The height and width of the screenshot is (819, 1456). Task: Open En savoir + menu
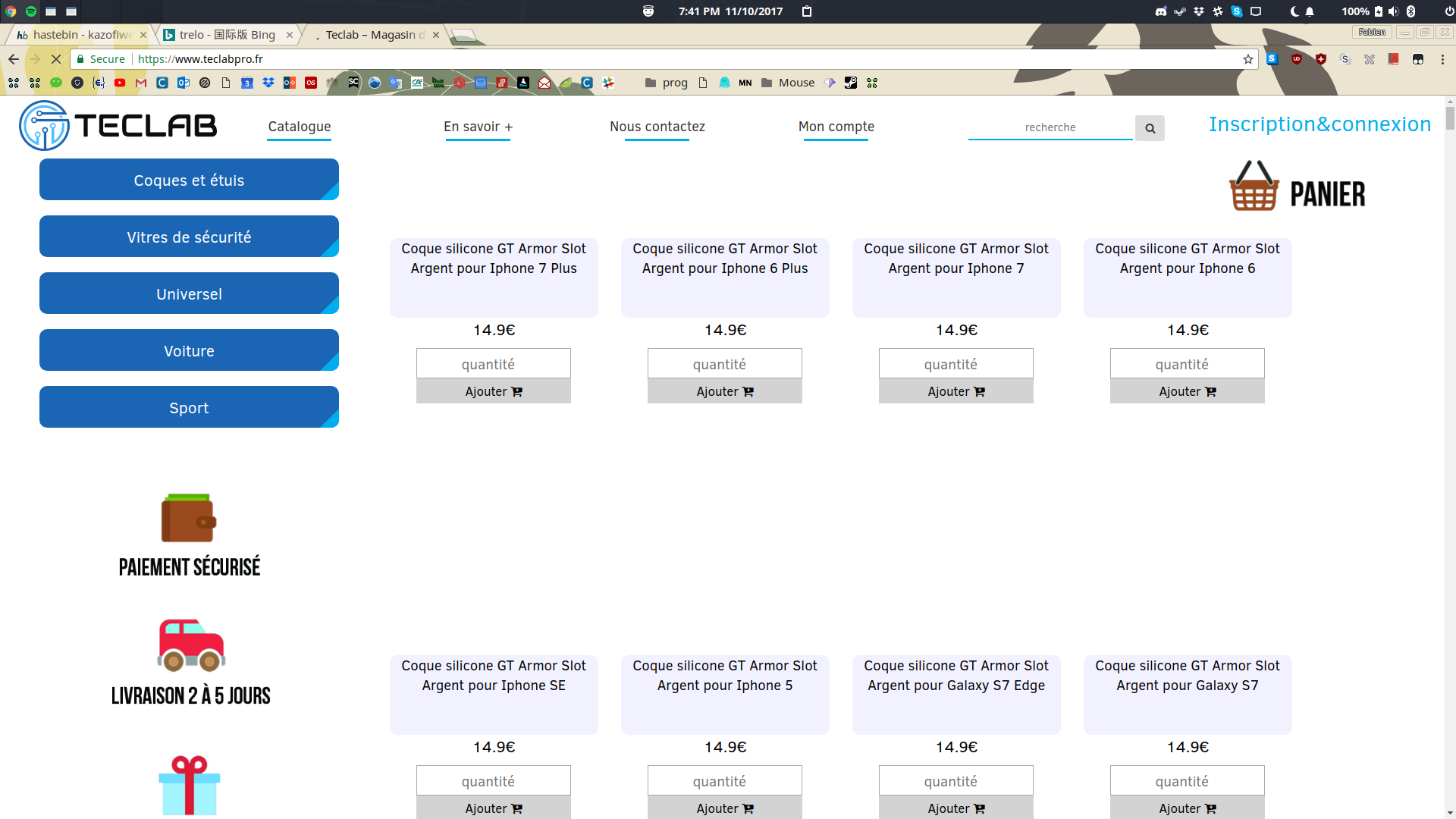click(x=478, y=127)
